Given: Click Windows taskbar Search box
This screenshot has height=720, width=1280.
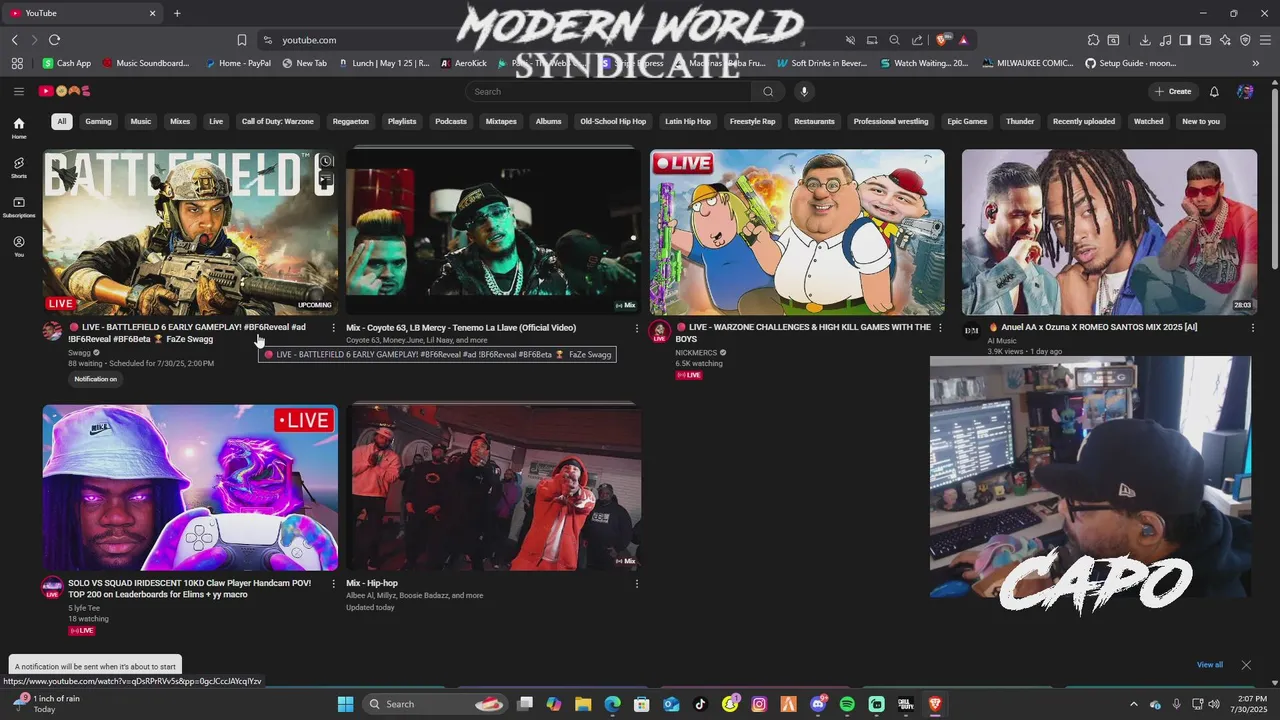Looking at the screenshot, I should (435, 704).
